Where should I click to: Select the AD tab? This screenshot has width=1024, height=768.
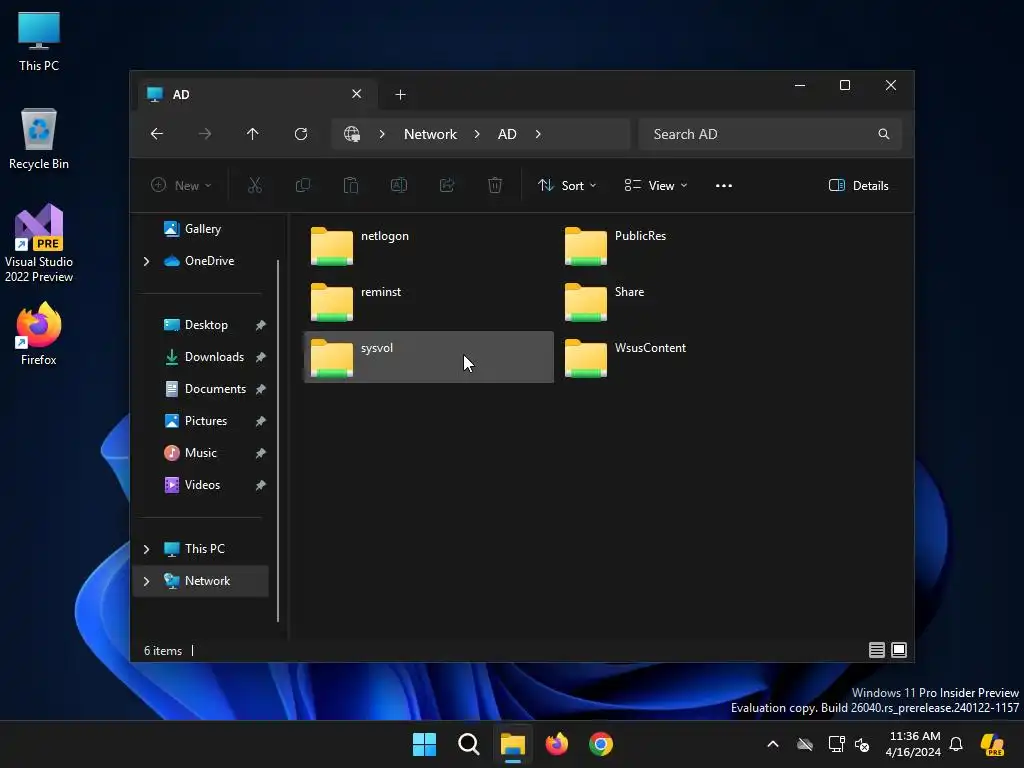(257, 95)
